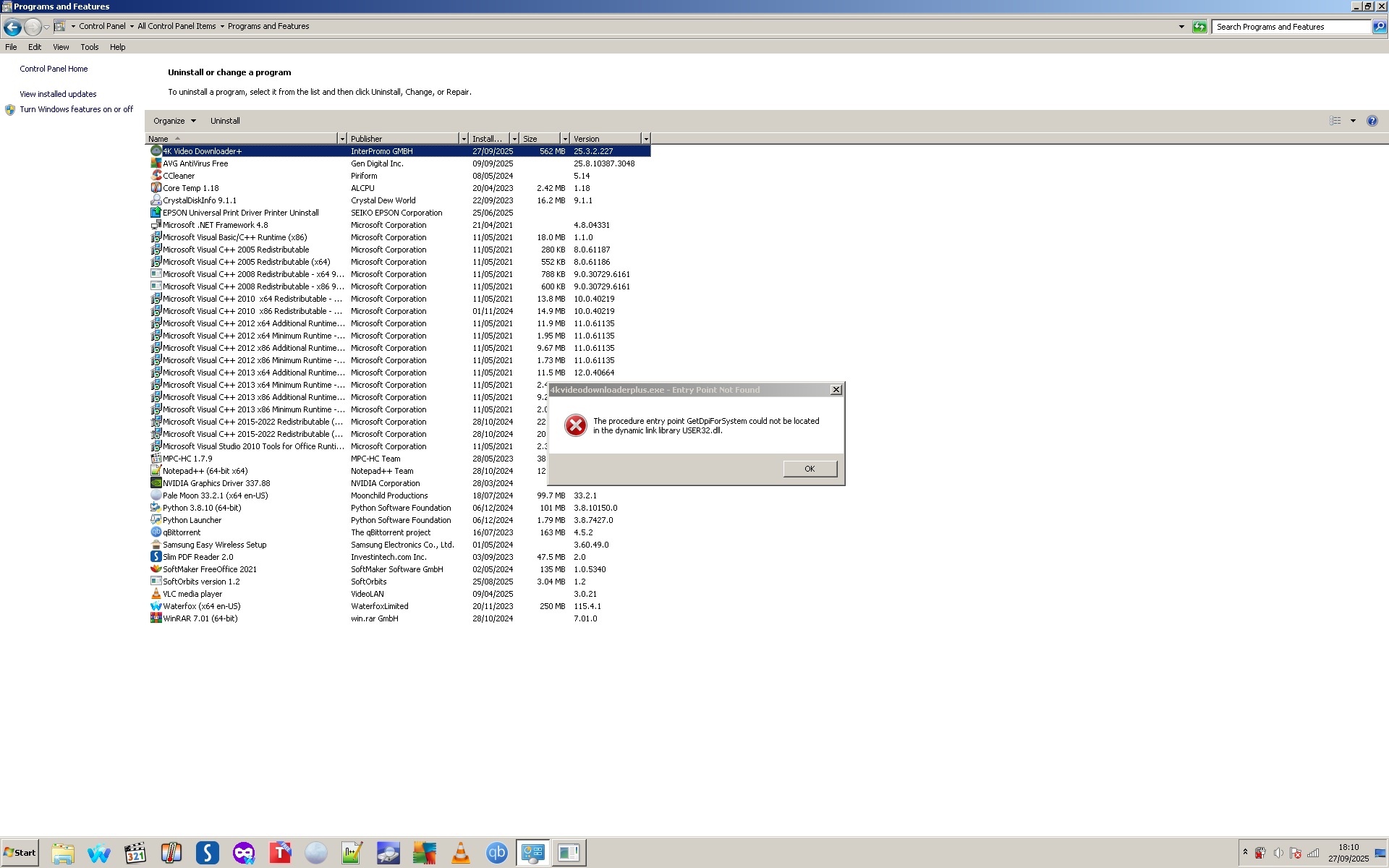Click the refresh icon beside address bar
The image size is (1389, 868).
[x=1199, y=27]
